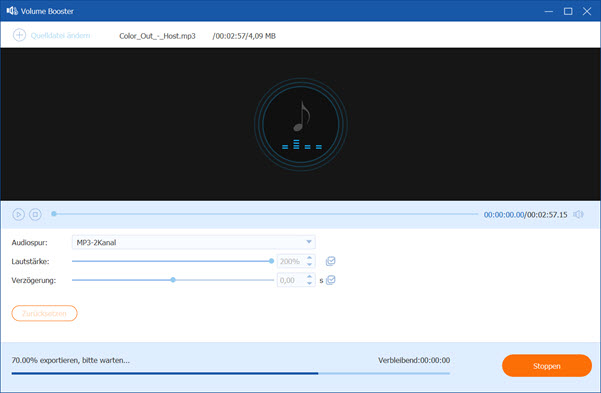Click the Lautstärke slider handle
This screenshot has width=601, height=393.
point(271,261)
